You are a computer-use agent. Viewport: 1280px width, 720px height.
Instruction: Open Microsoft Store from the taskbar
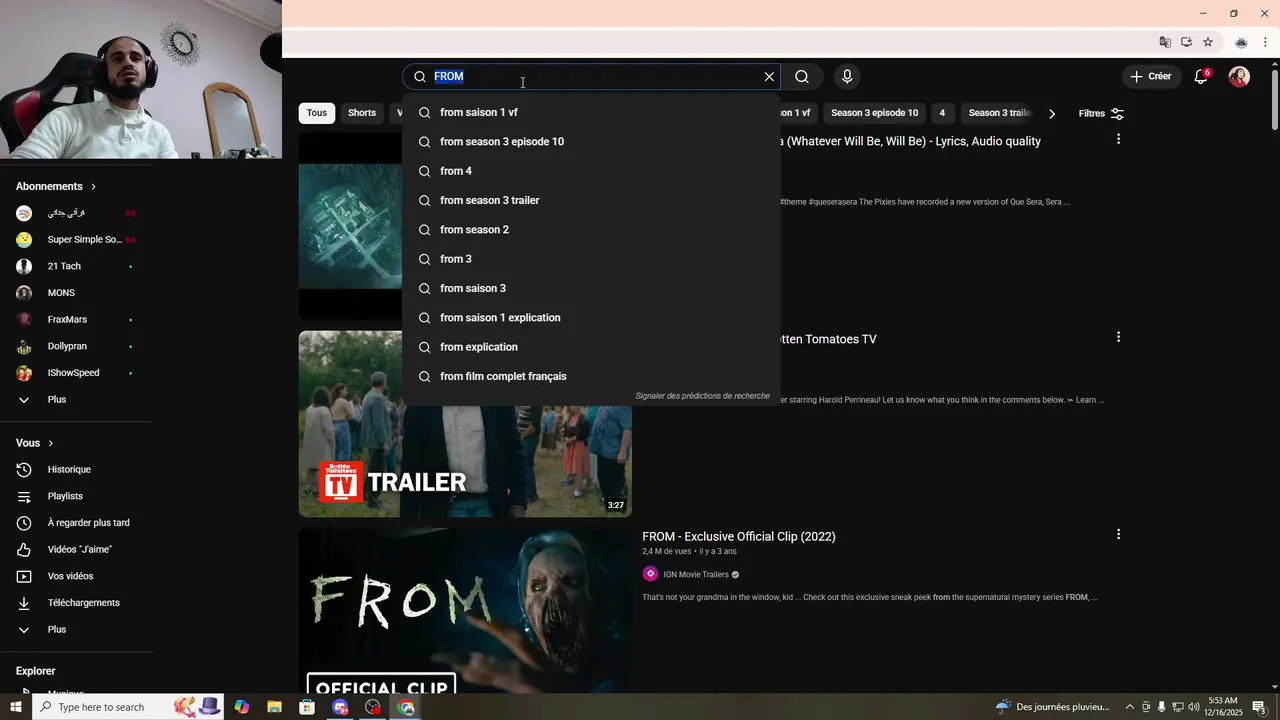(307, 707)
